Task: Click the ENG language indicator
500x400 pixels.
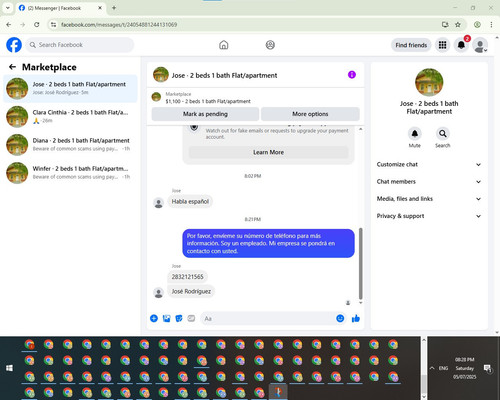Action: [x=443, y=368]
